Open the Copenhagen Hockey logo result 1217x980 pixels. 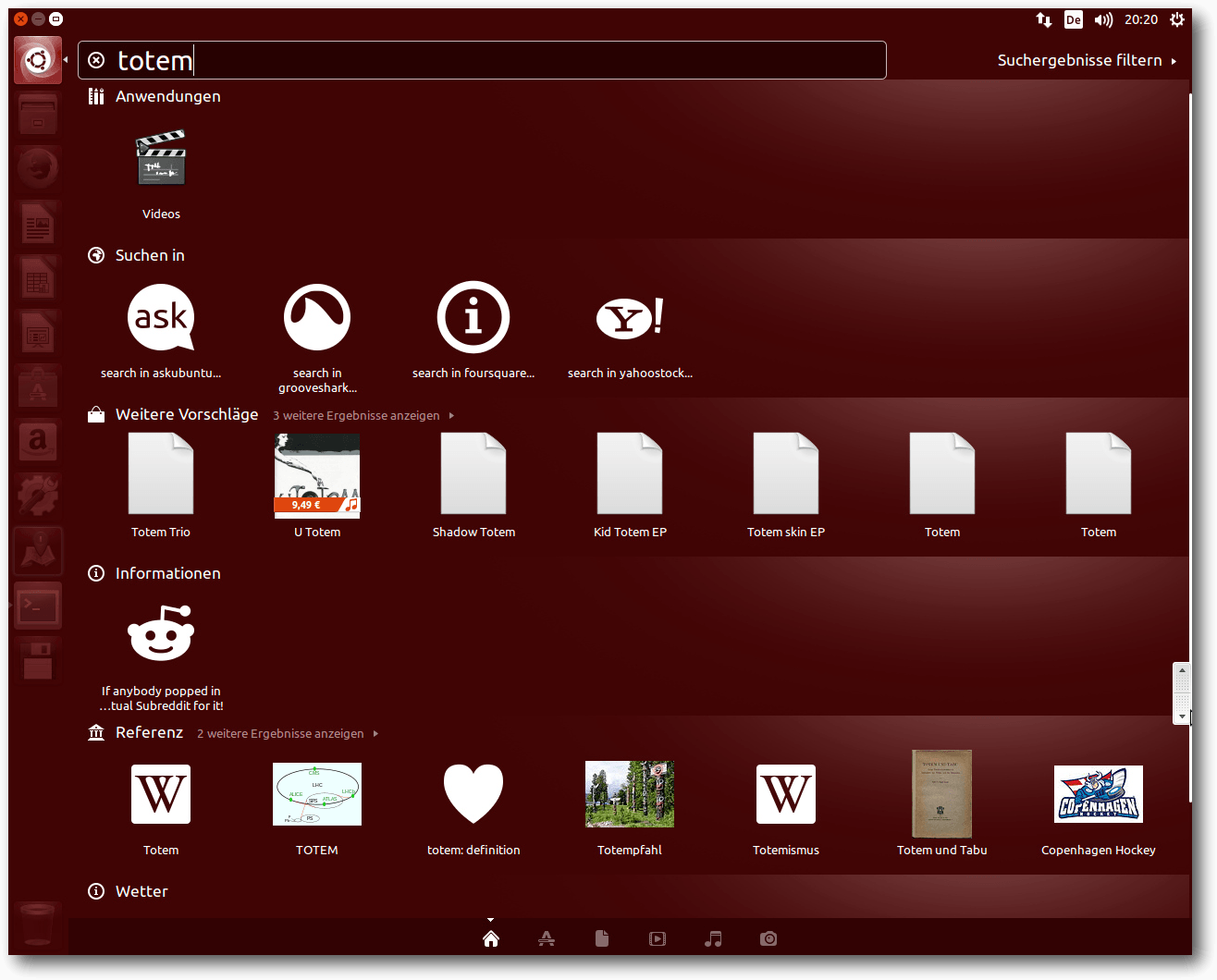point(1099,794)
